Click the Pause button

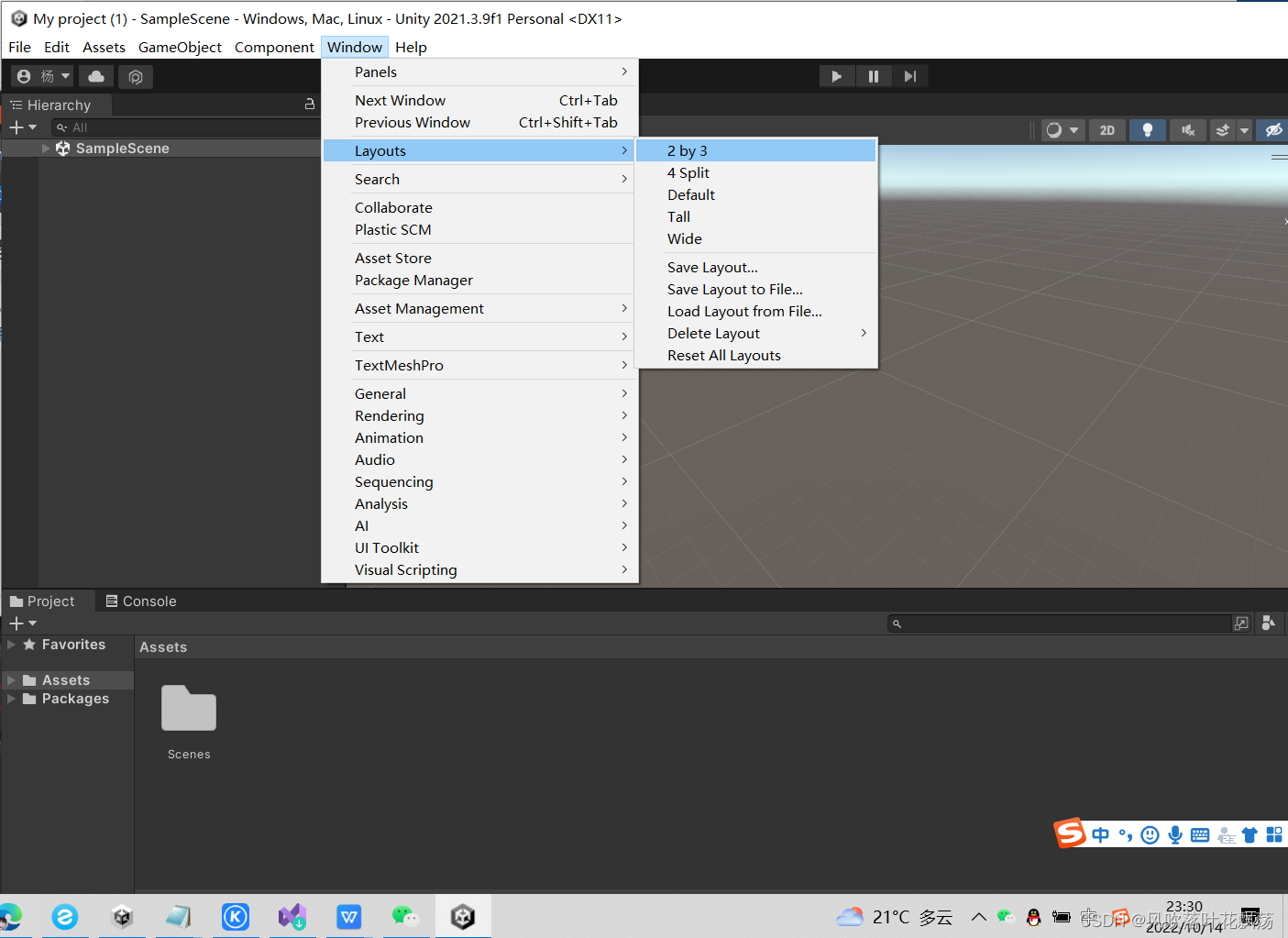click(x=874, y=76)
